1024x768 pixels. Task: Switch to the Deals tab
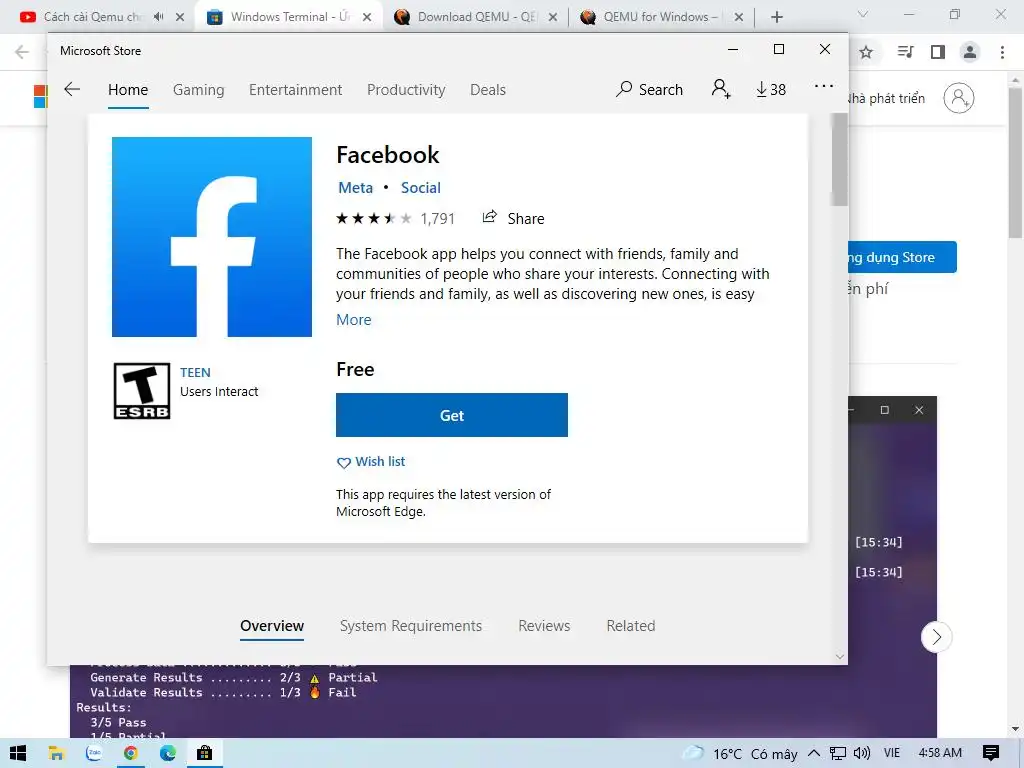(488, 90)
